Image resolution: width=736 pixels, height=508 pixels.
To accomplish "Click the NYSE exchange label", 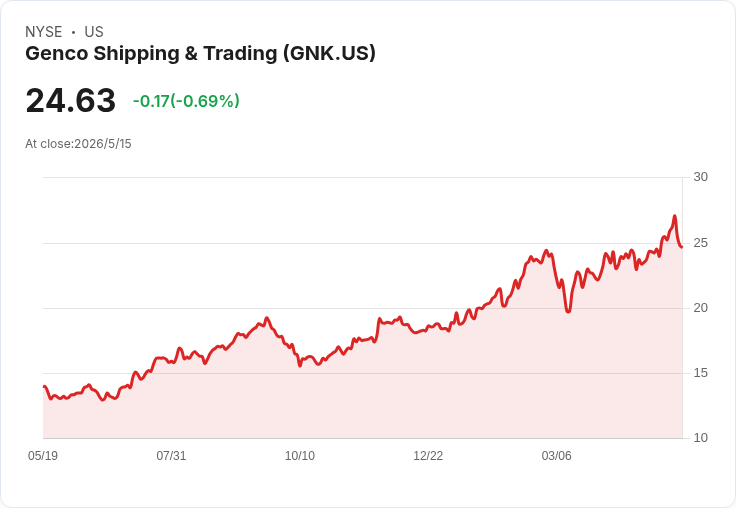I will [x=44, y=32].
